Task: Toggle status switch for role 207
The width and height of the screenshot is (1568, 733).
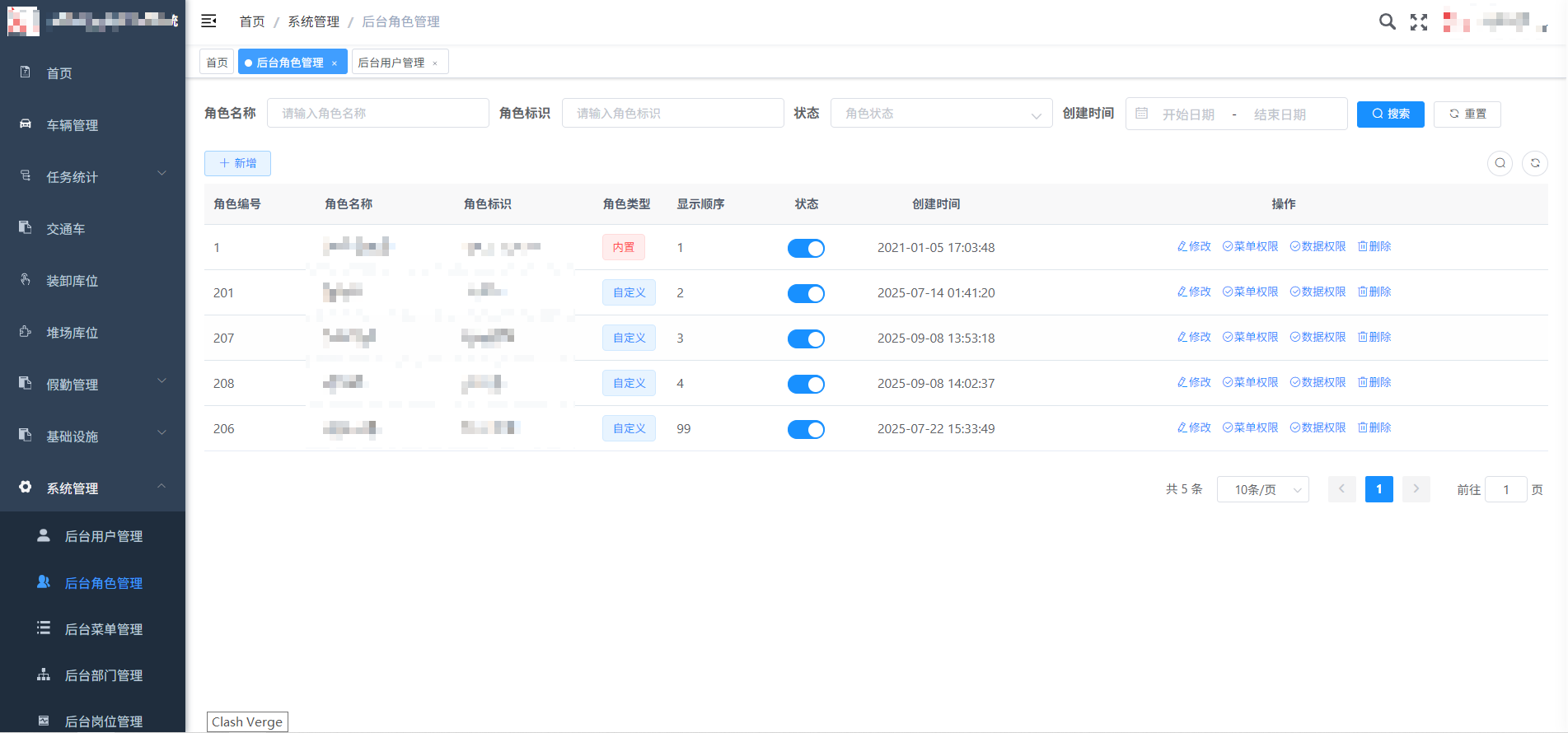Action: pos(806,338)
